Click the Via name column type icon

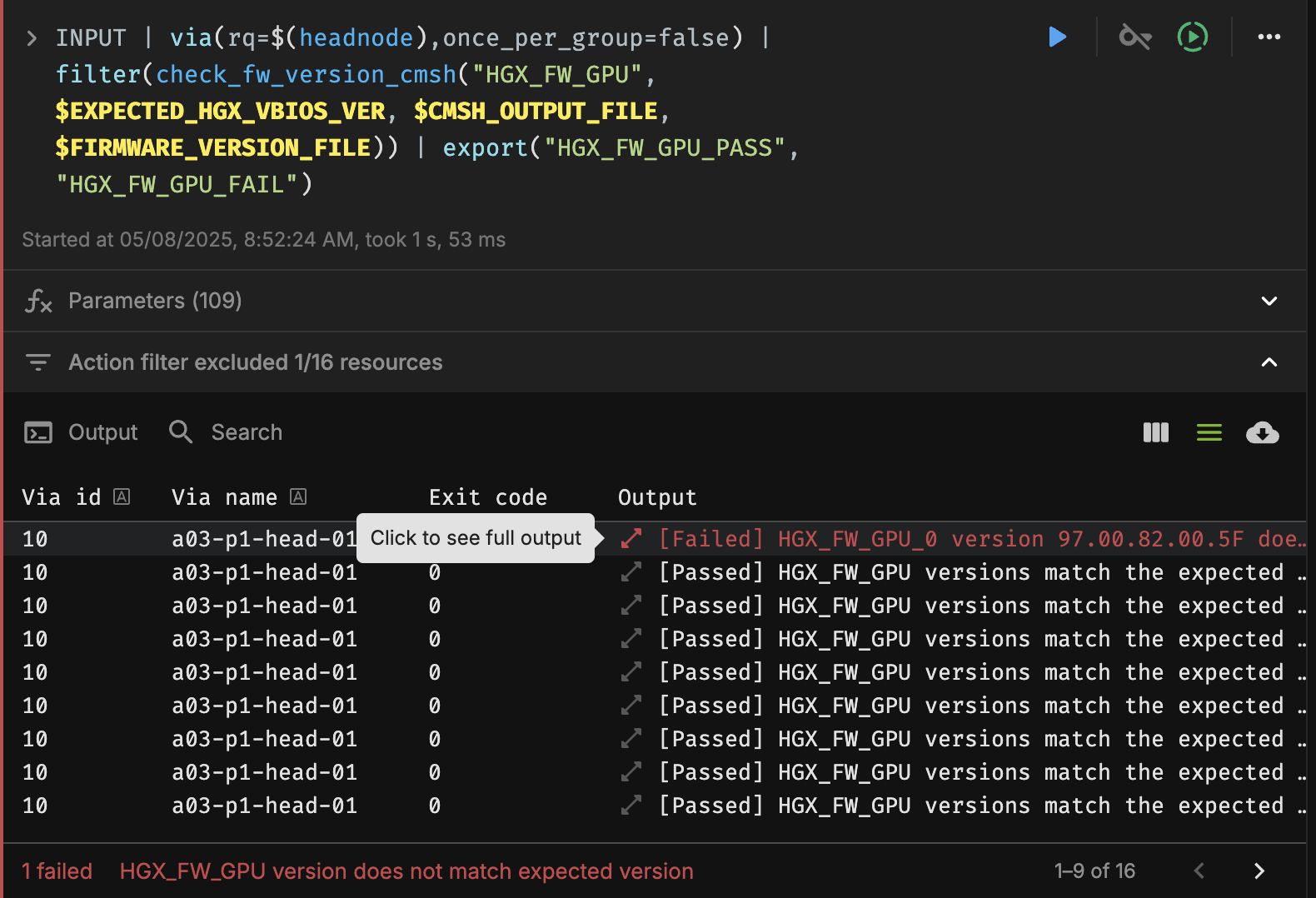[x=298, y=497]
